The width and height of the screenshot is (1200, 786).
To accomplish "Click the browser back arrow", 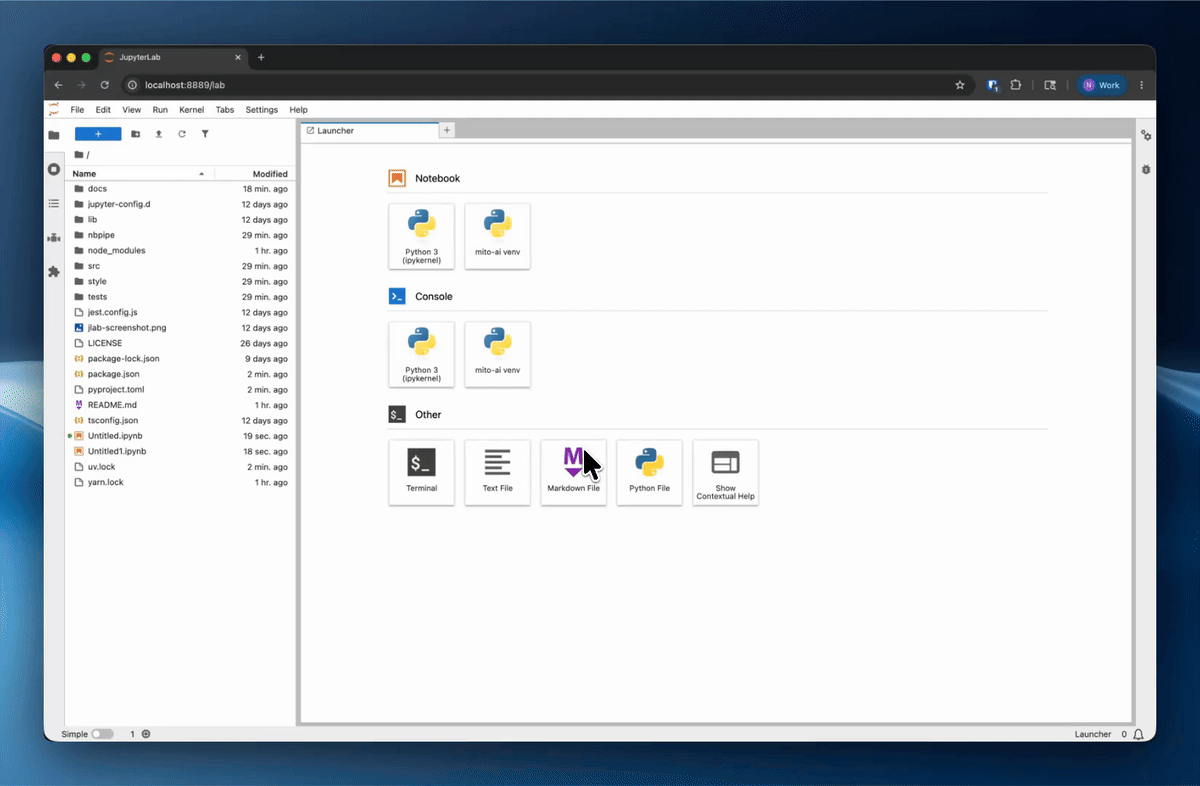I will coord(58,85).
